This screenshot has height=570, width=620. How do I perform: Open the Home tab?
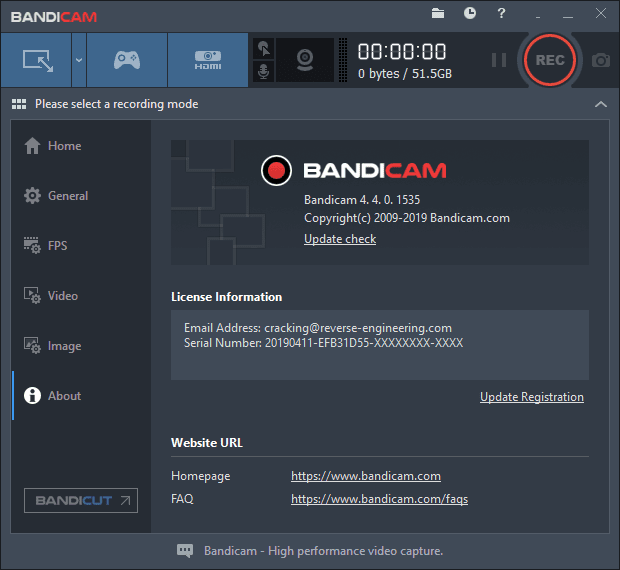81,146
